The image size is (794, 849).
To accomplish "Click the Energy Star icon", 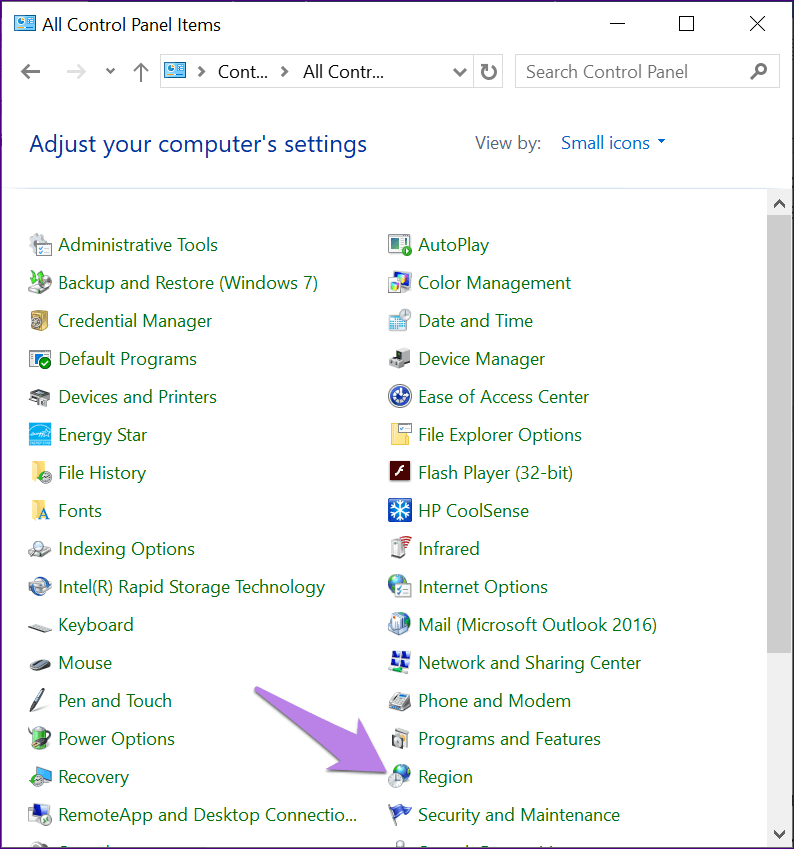I will coord(40,434).
